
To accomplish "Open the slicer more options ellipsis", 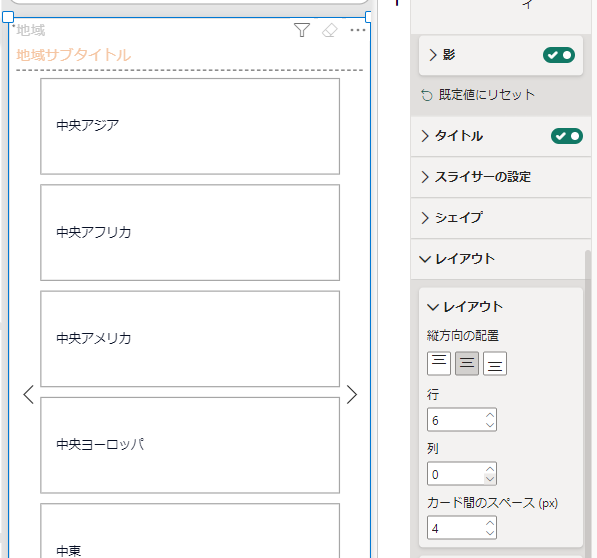I will tap(358, 30).
